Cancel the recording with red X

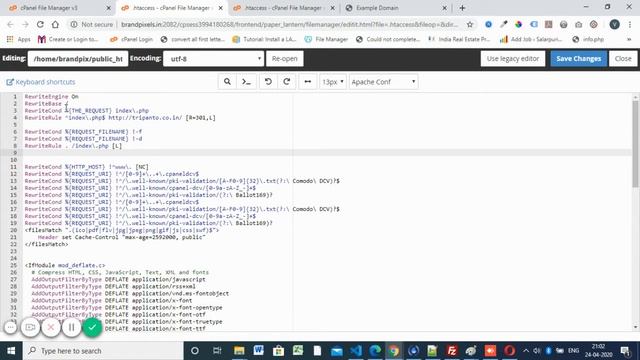[x=51, y=327]
